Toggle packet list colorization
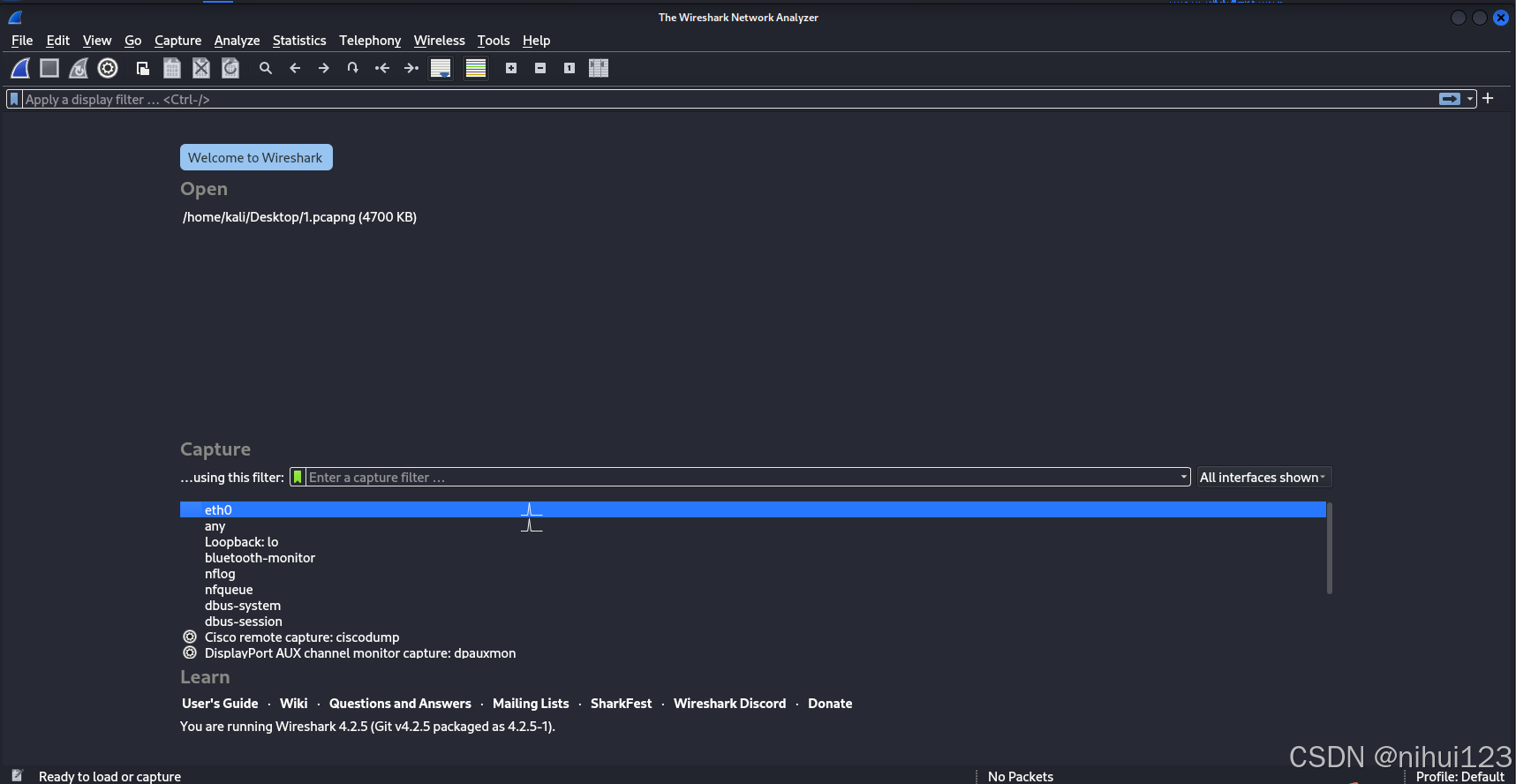The height and width of the screenshot is (784, 1516). pyautogui.click(x=476, y=68)
